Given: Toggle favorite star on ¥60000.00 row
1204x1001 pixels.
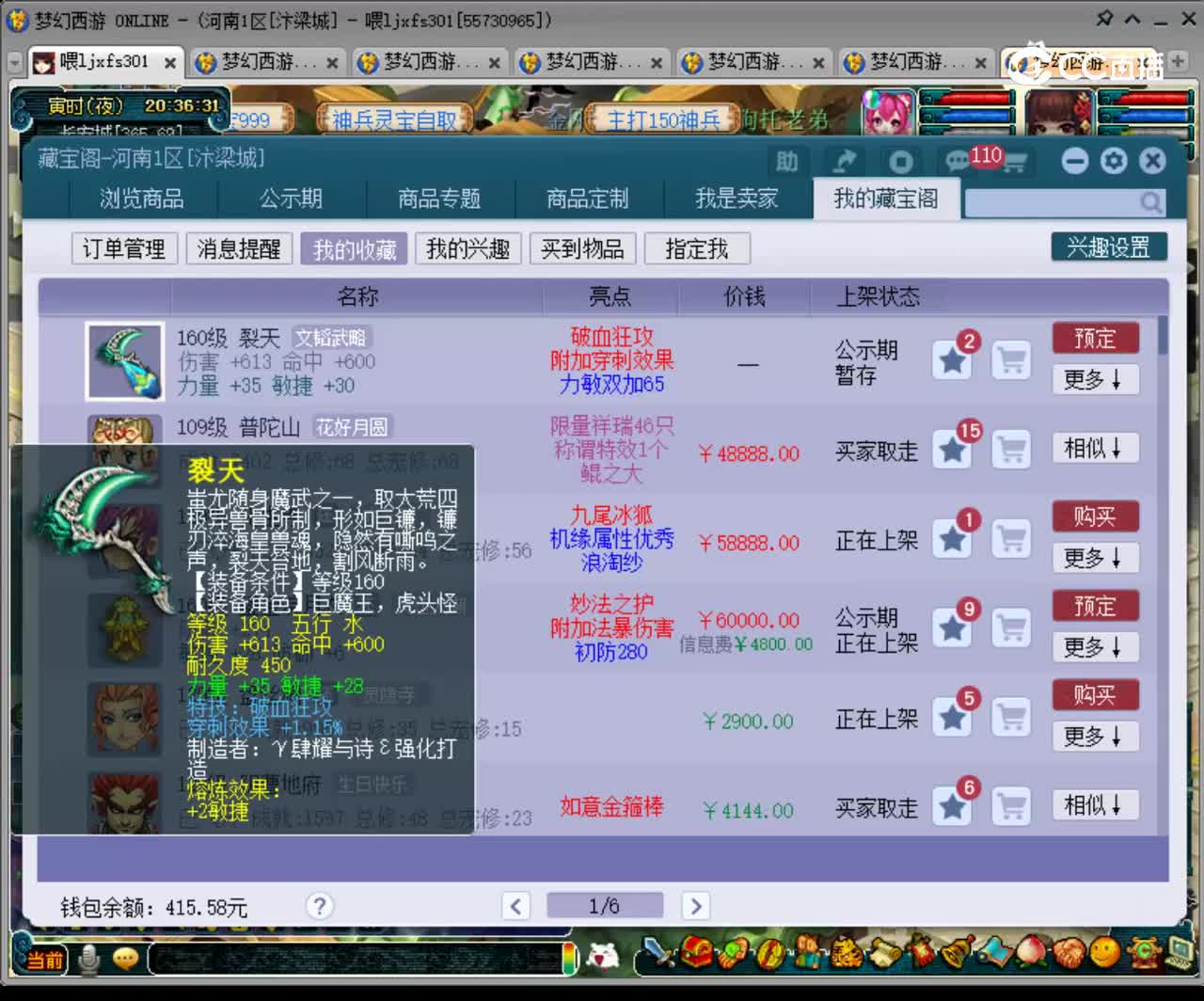Looking at the screenshot, I should pyautogui.click(x=952, y=628).
